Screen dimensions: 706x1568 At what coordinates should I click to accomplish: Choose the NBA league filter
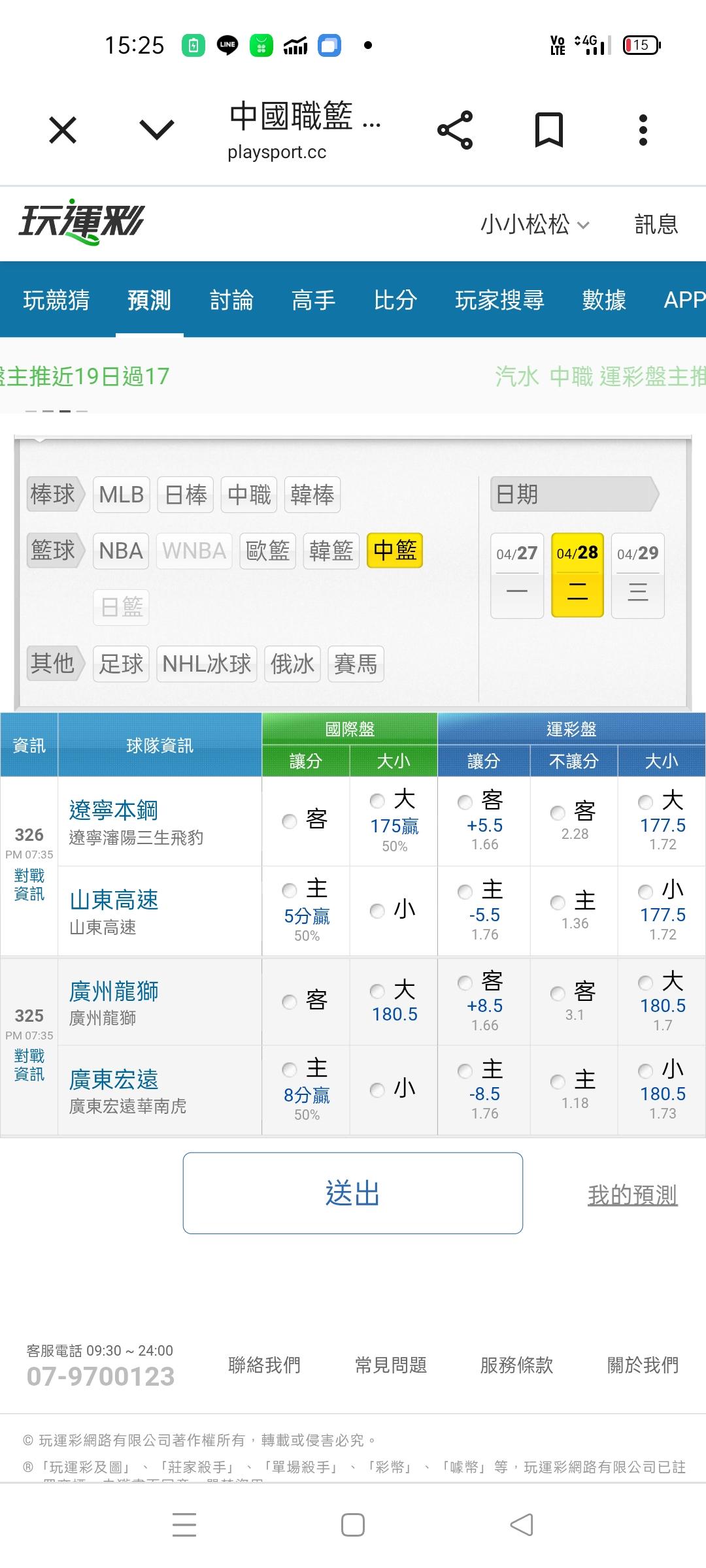[x=121, y=551]
